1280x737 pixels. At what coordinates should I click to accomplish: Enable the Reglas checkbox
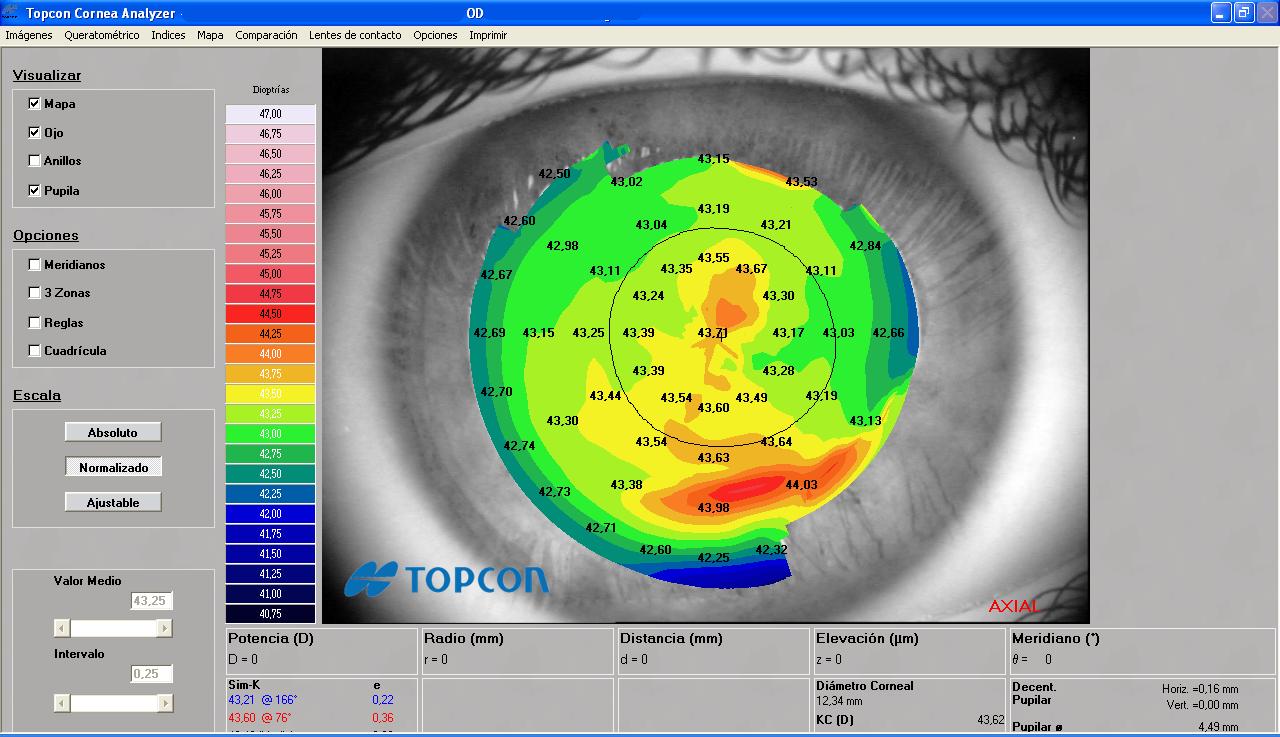click(x=35, y=323)
